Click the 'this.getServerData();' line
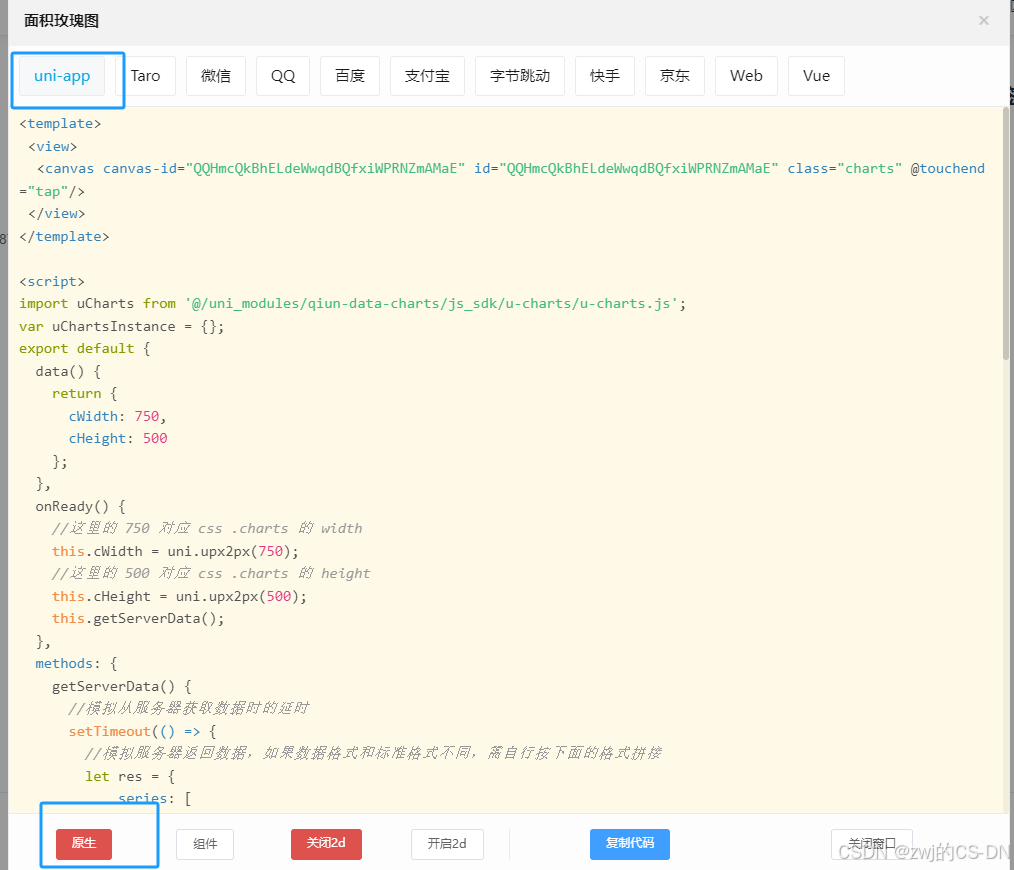The image size is (1014, 870). pos(138,618)
